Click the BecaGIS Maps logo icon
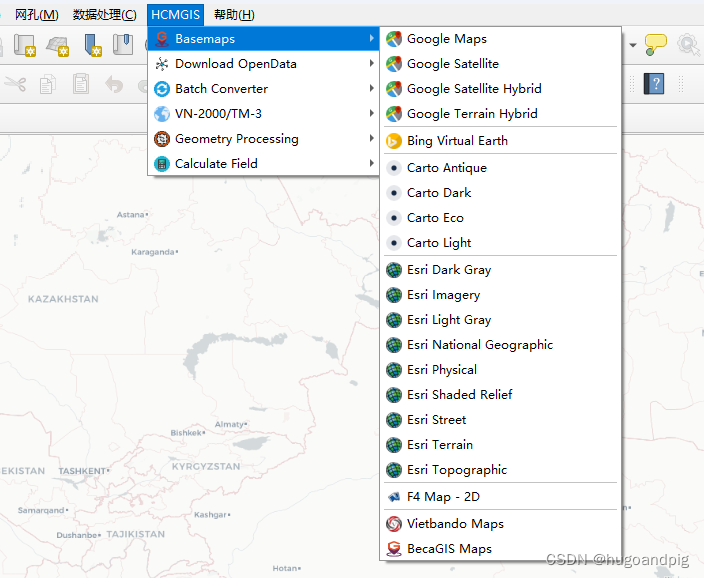This screenshot has width=704, height=578. click(394, 549)
